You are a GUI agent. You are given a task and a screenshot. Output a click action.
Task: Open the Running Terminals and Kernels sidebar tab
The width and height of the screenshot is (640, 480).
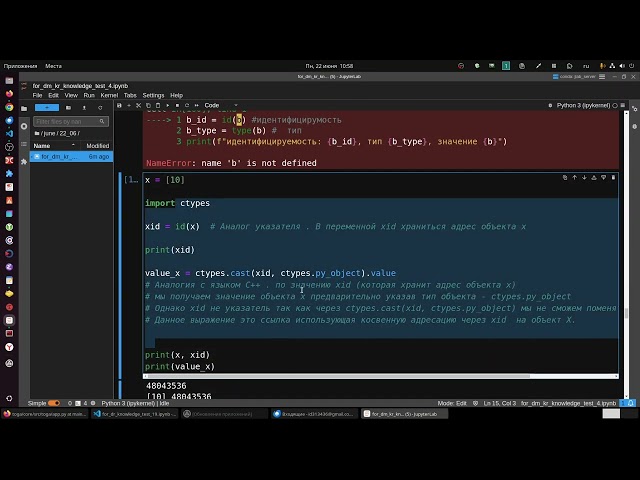24,126
